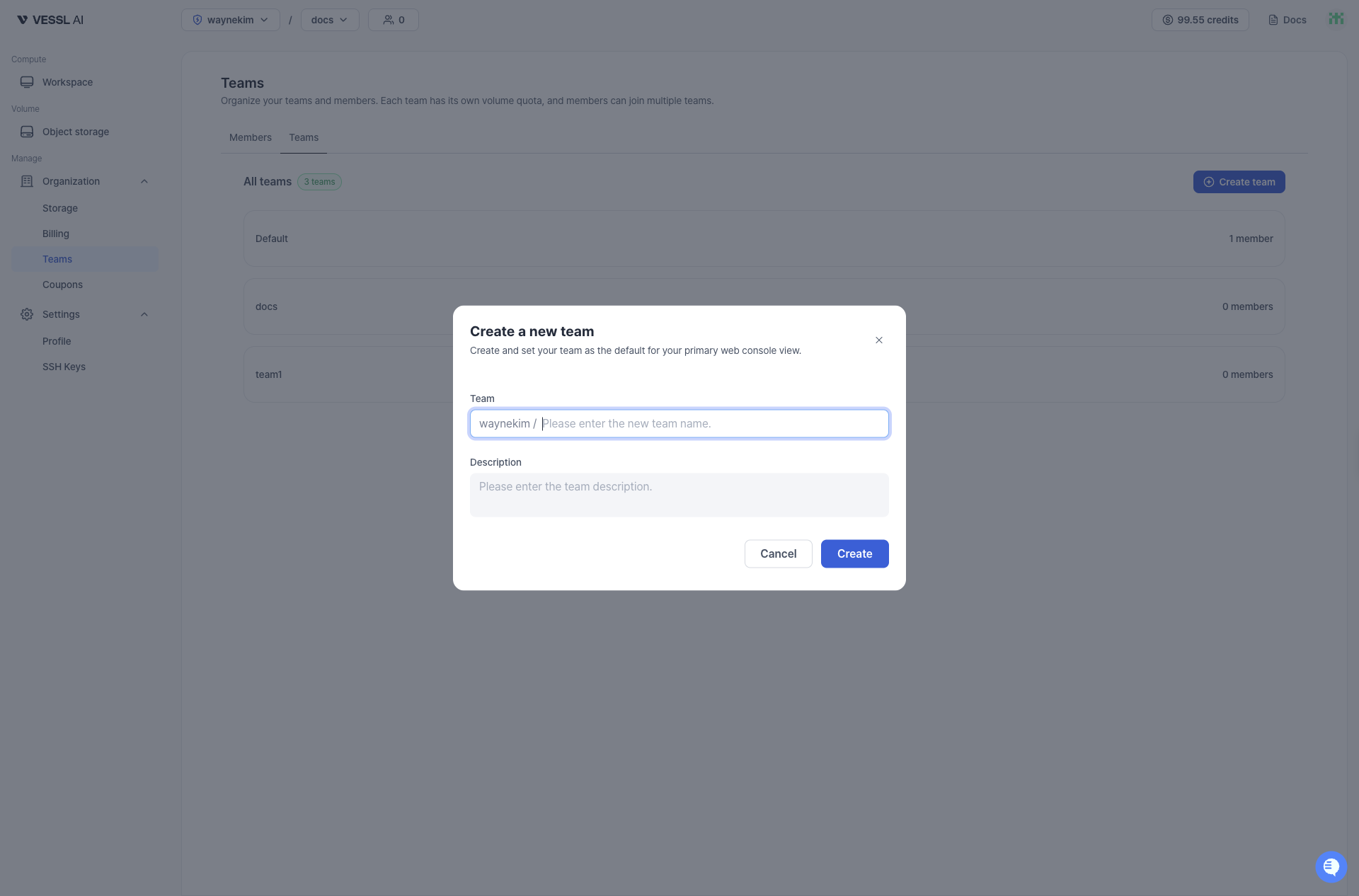The width and height of the screenshot is (1359, 896).
Task: Switch to the Members tab
Action: tap(250, 137)
